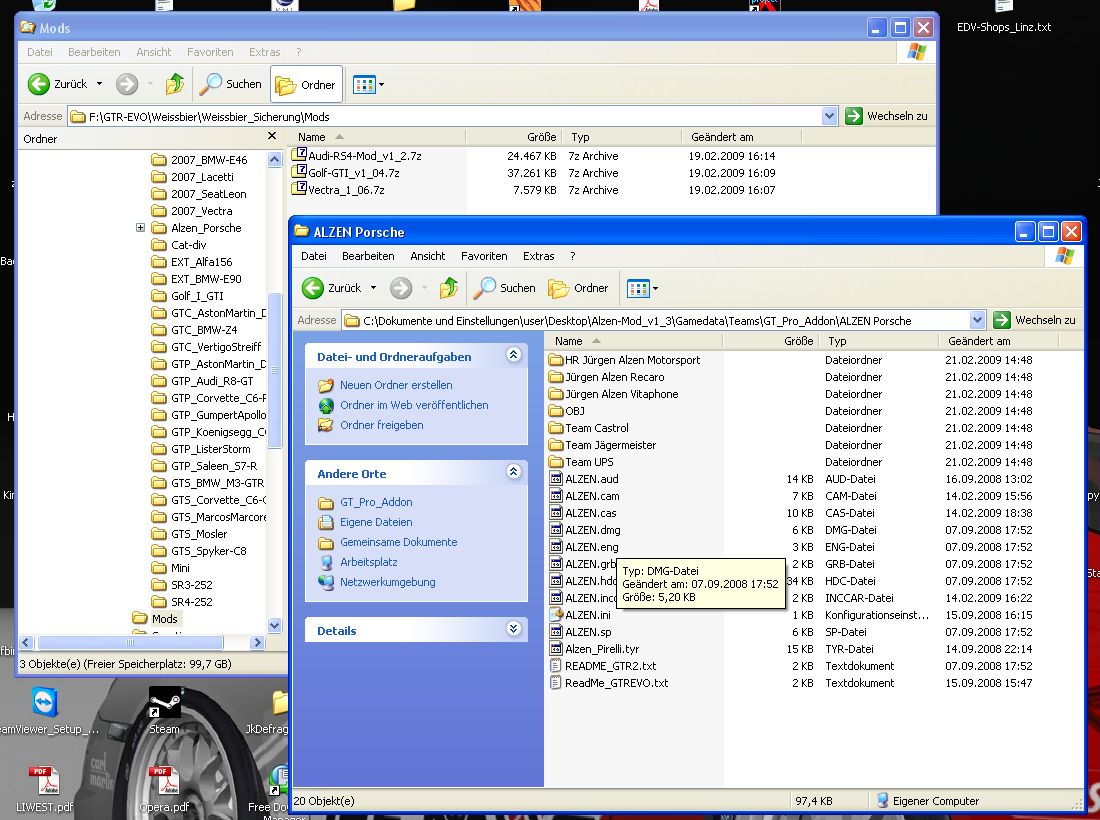Open the address bar dropdown in Mods window
This screenshot has width=1100, height=820.
pos(829,116)
